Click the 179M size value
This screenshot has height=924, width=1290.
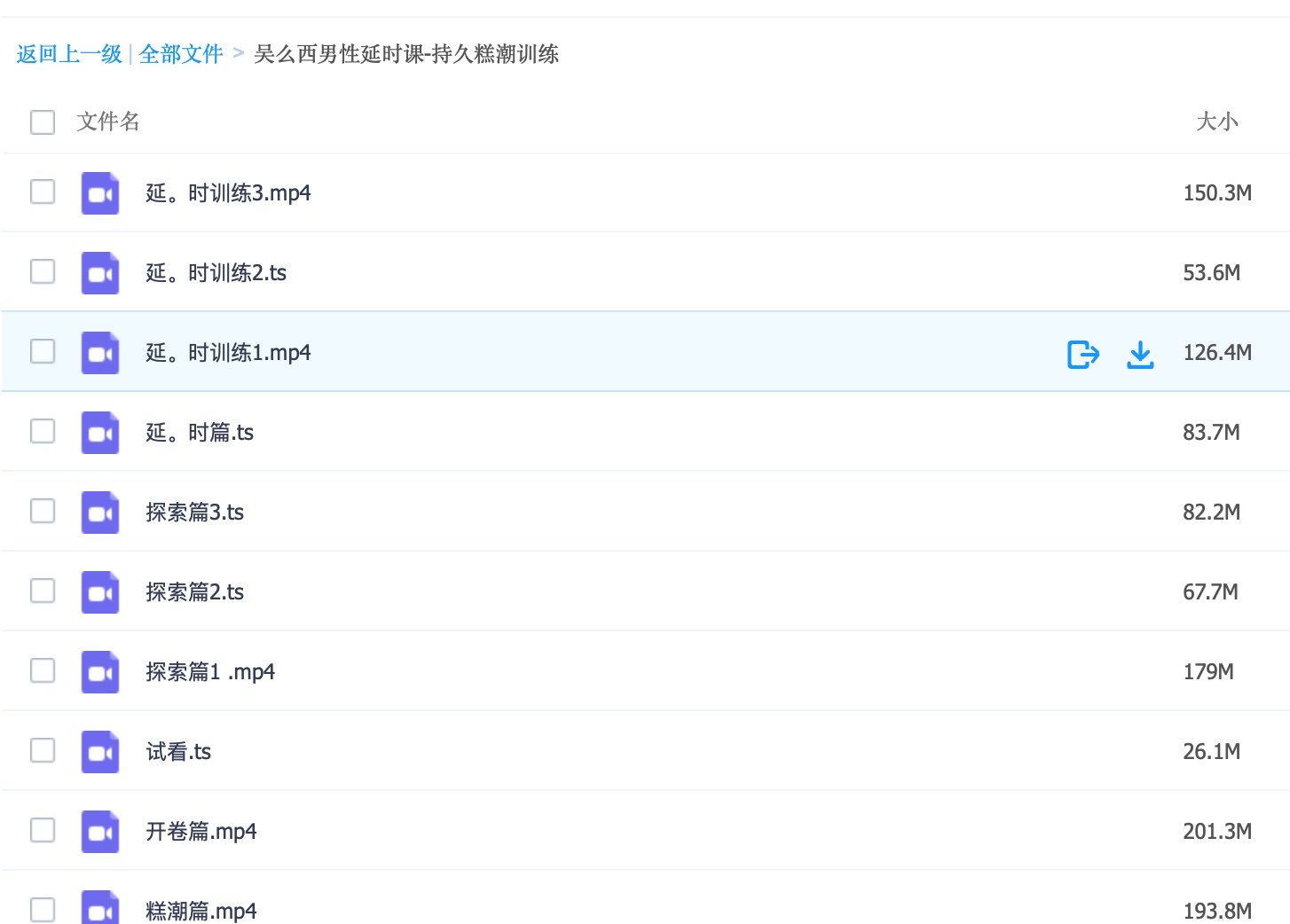1208,672
